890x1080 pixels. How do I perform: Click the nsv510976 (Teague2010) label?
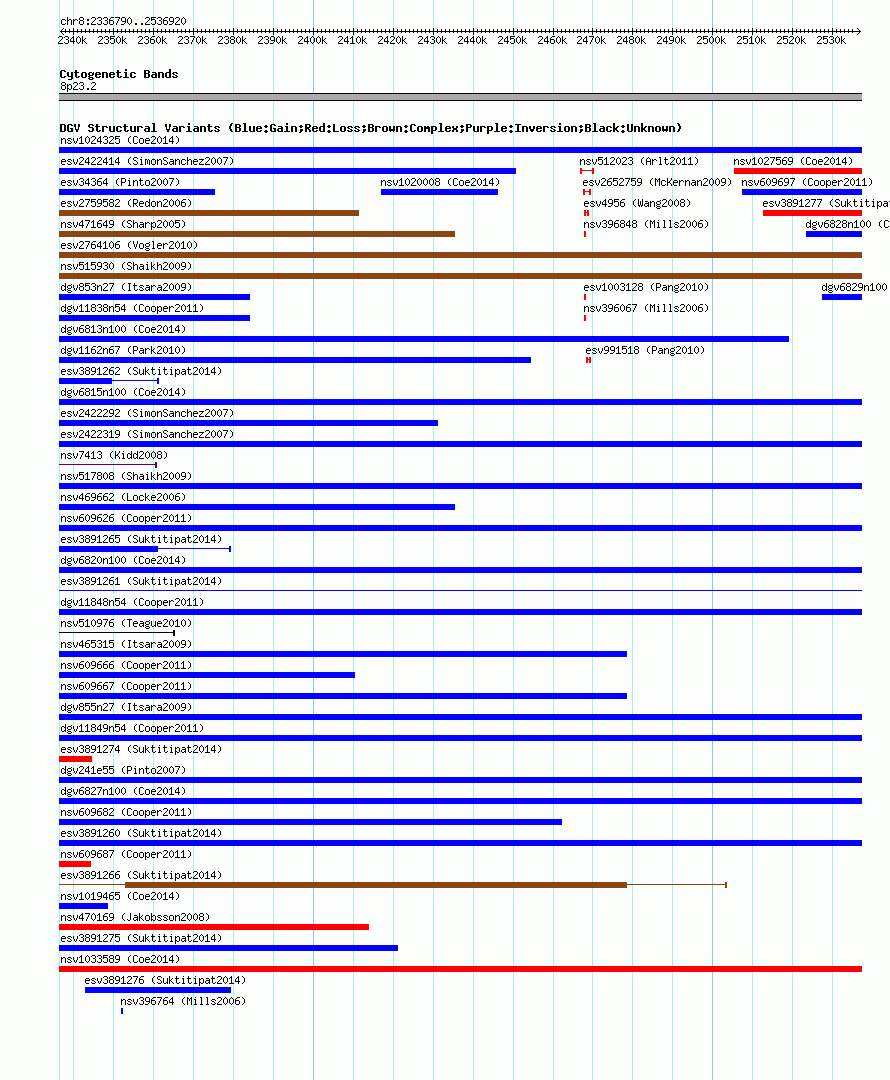click(x=126, y=623)
